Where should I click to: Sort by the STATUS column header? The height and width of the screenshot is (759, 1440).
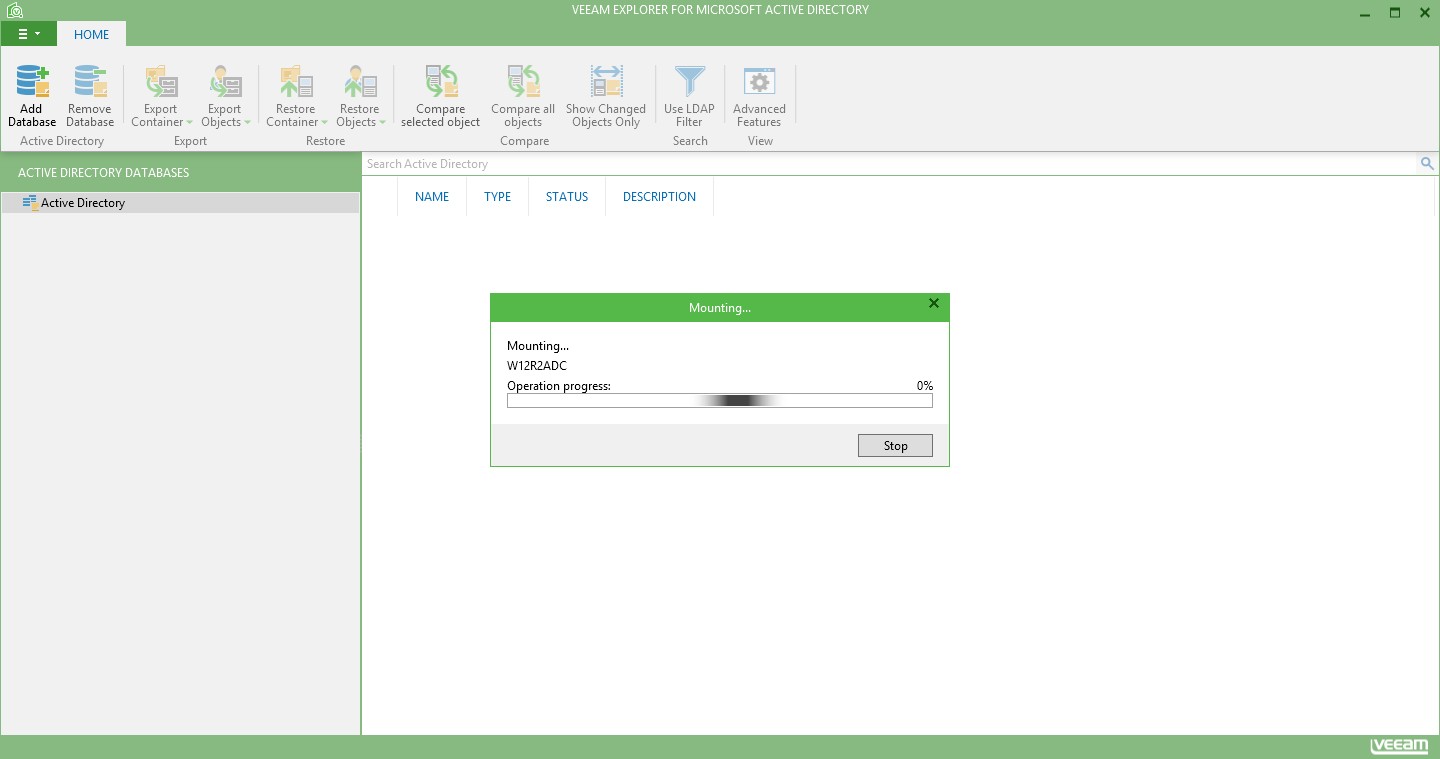[x=567, y=197]
